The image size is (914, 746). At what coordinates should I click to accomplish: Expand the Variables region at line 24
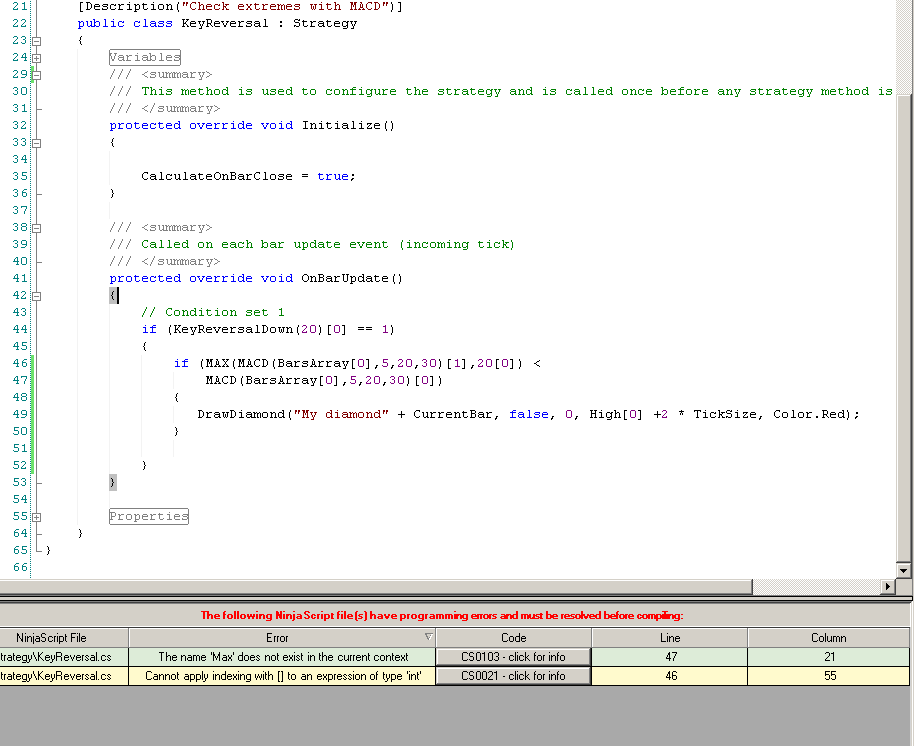pyautogui.click(x=36, y=58)
